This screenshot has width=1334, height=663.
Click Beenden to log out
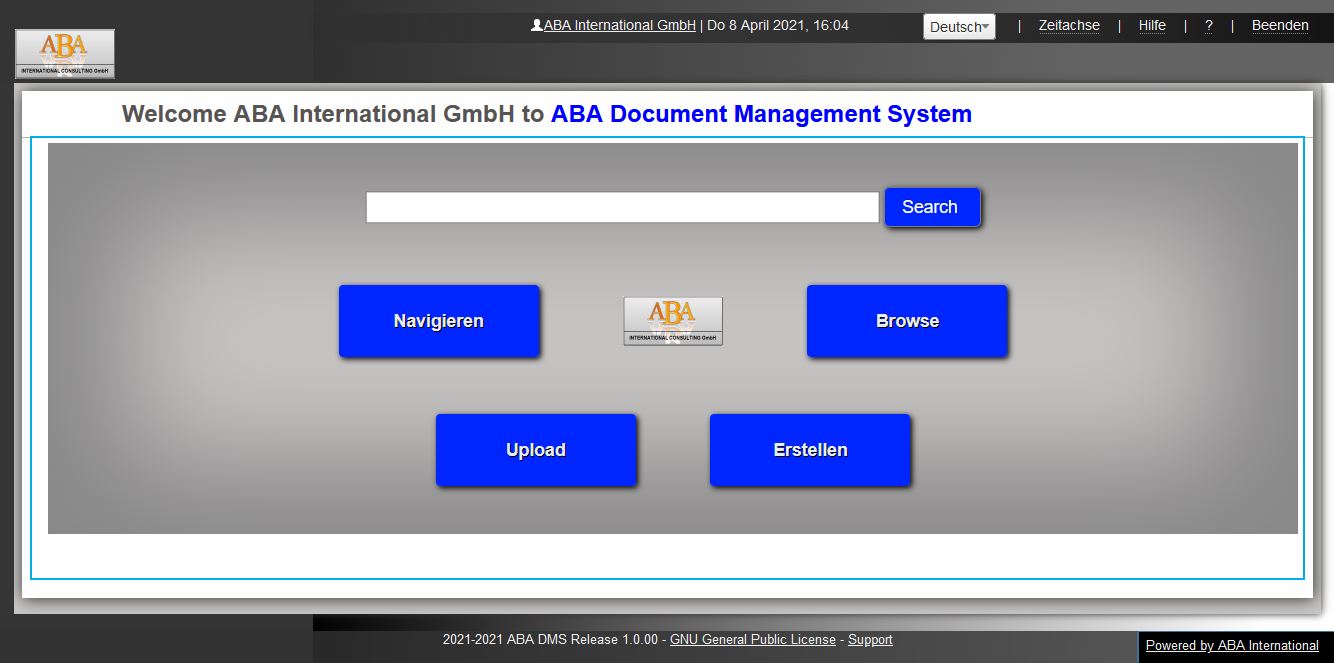point(1280,26)
